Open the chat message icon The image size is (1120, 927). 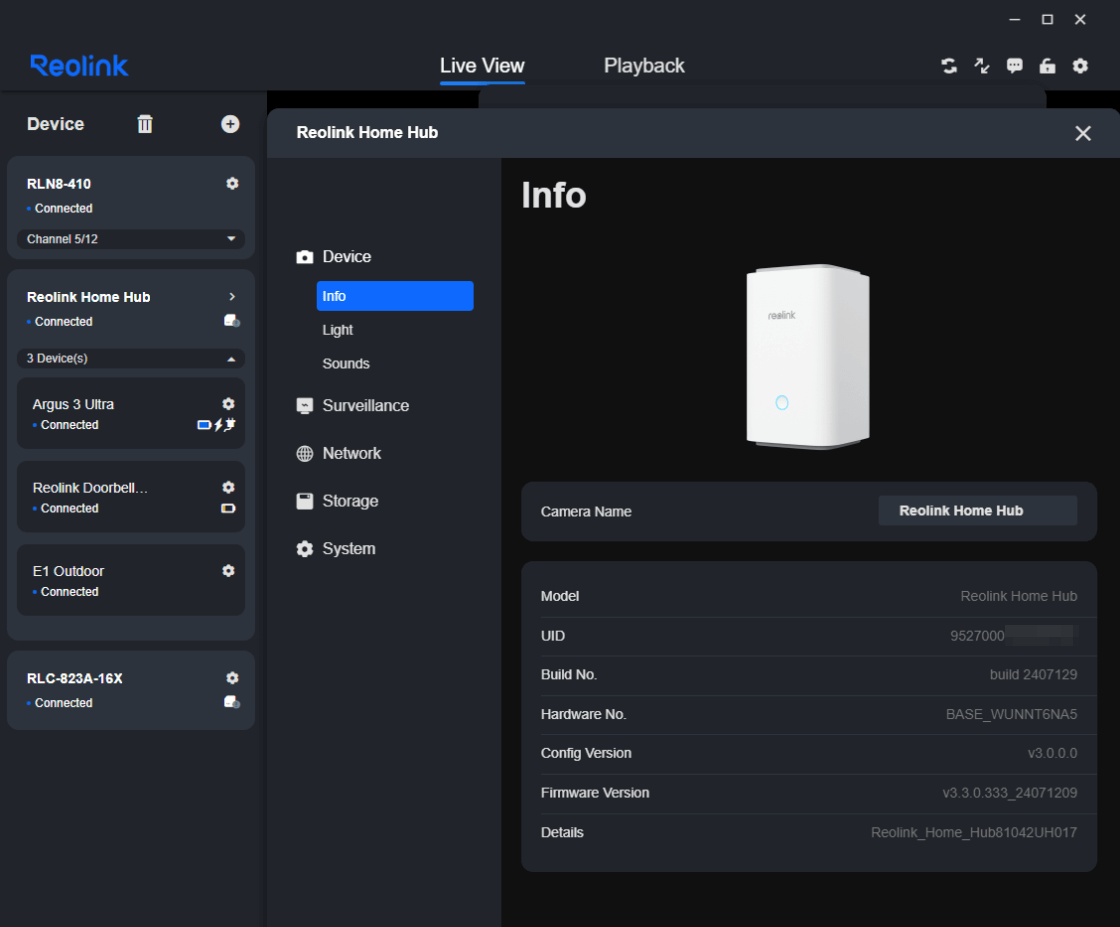(1014, 66)
